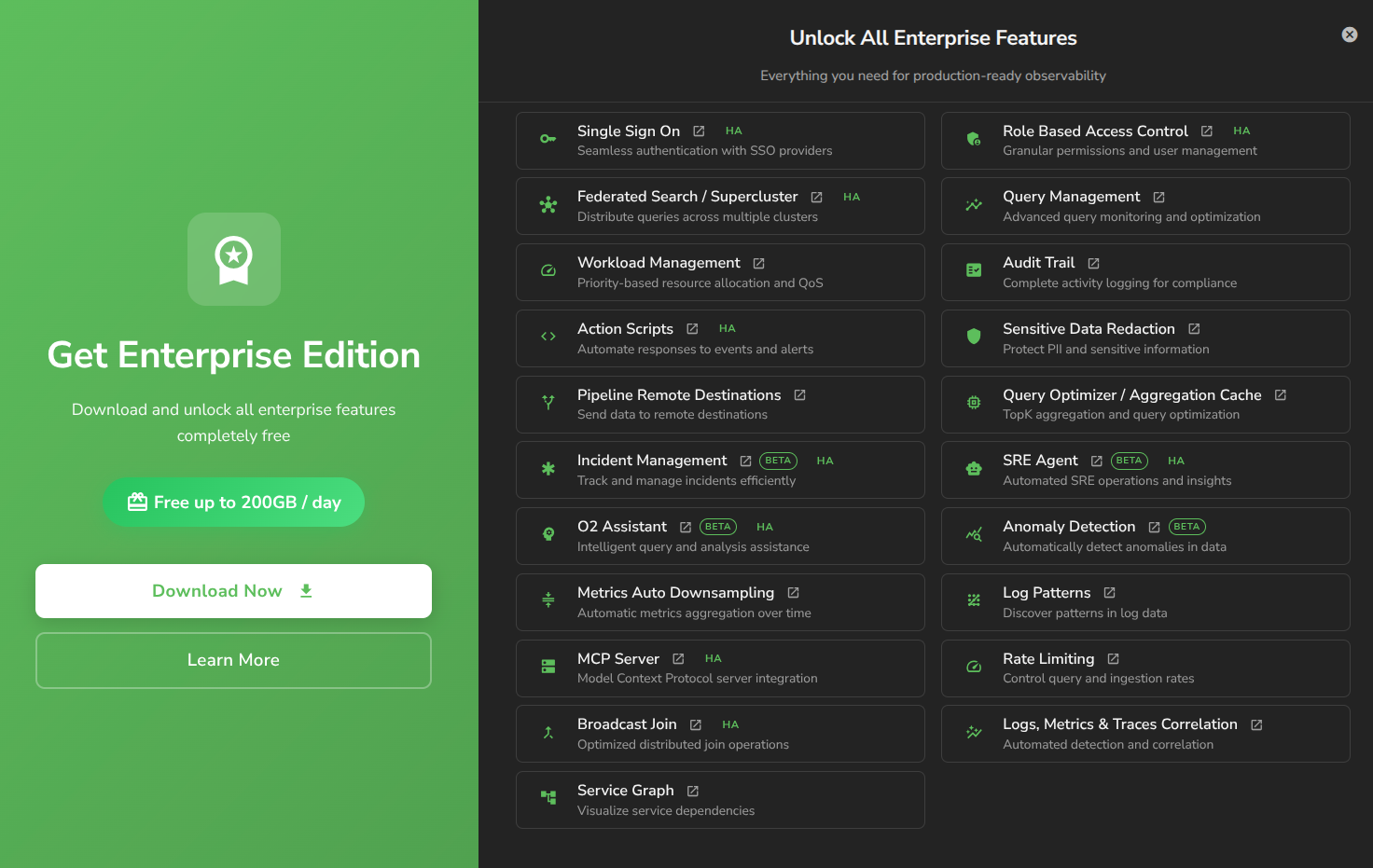Click the Single Sign On key icon

[x=548, y=139]
